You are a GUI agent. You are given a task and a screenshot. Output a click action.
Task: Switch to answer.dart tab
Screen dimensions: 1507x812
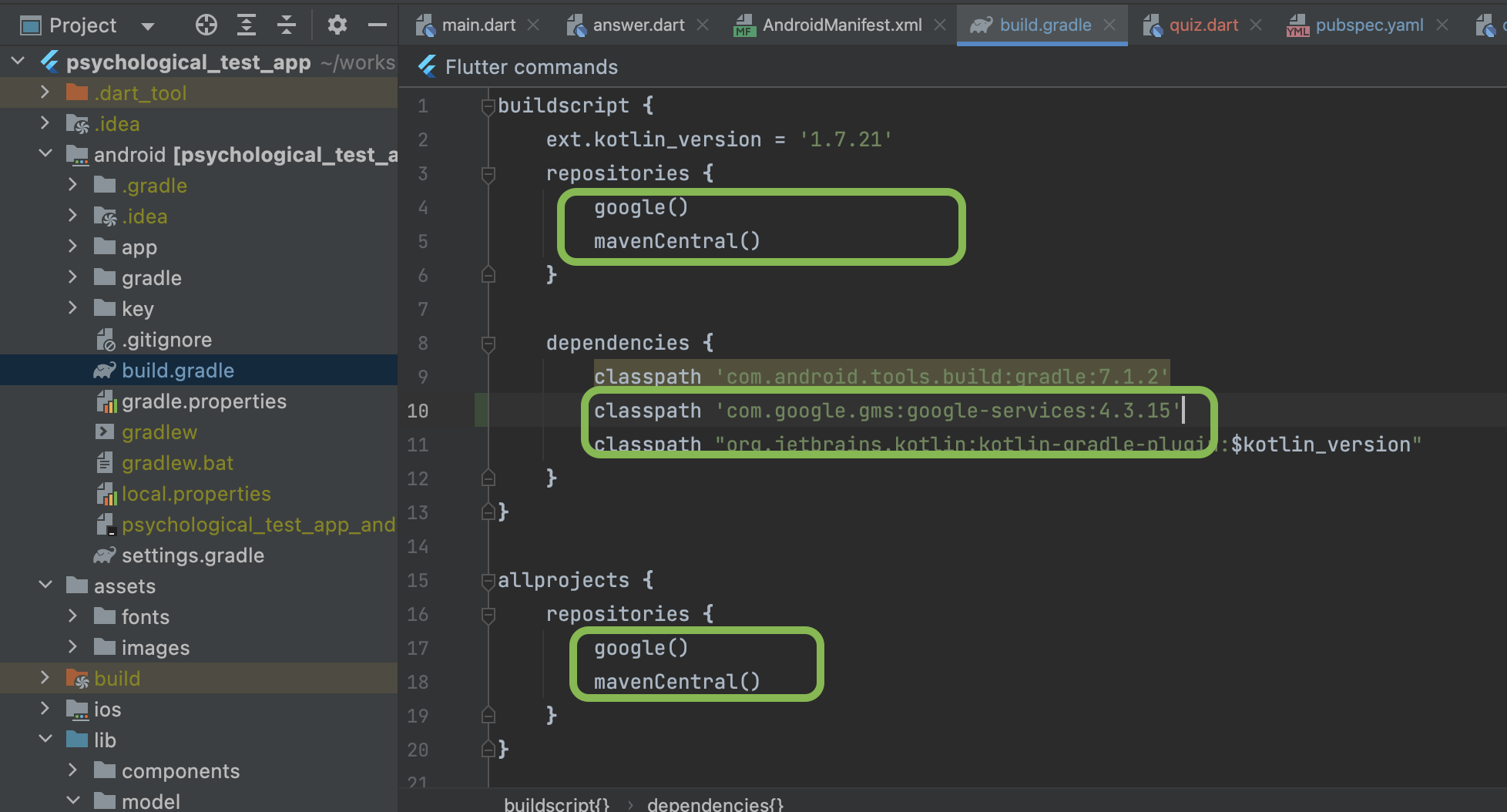(x=638, y=25)
